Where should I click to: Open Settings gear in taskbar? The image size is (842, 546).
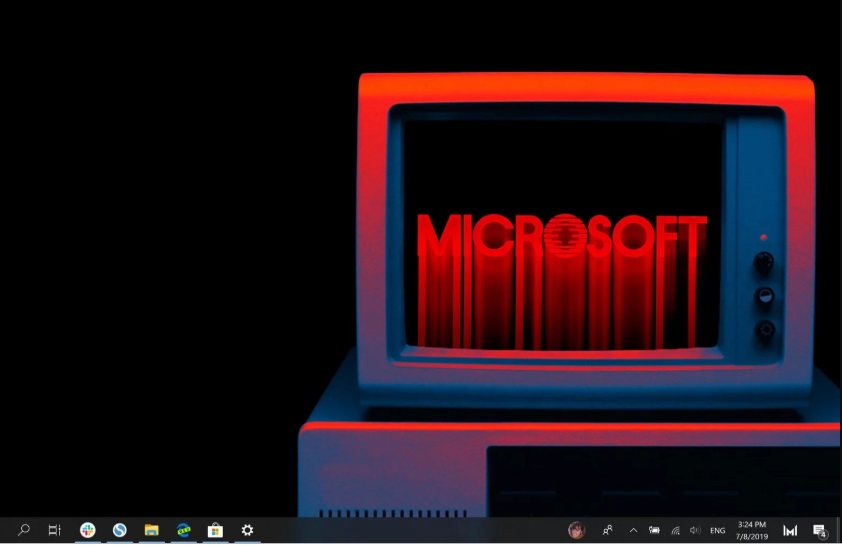[247, 530]
